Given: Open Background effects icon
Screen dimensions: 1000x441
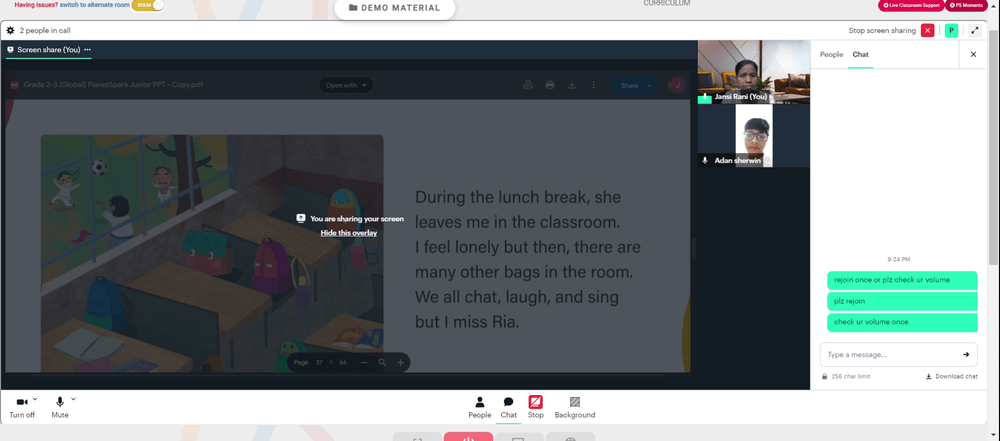Looking at the screenshot, I should pos(575,402).
